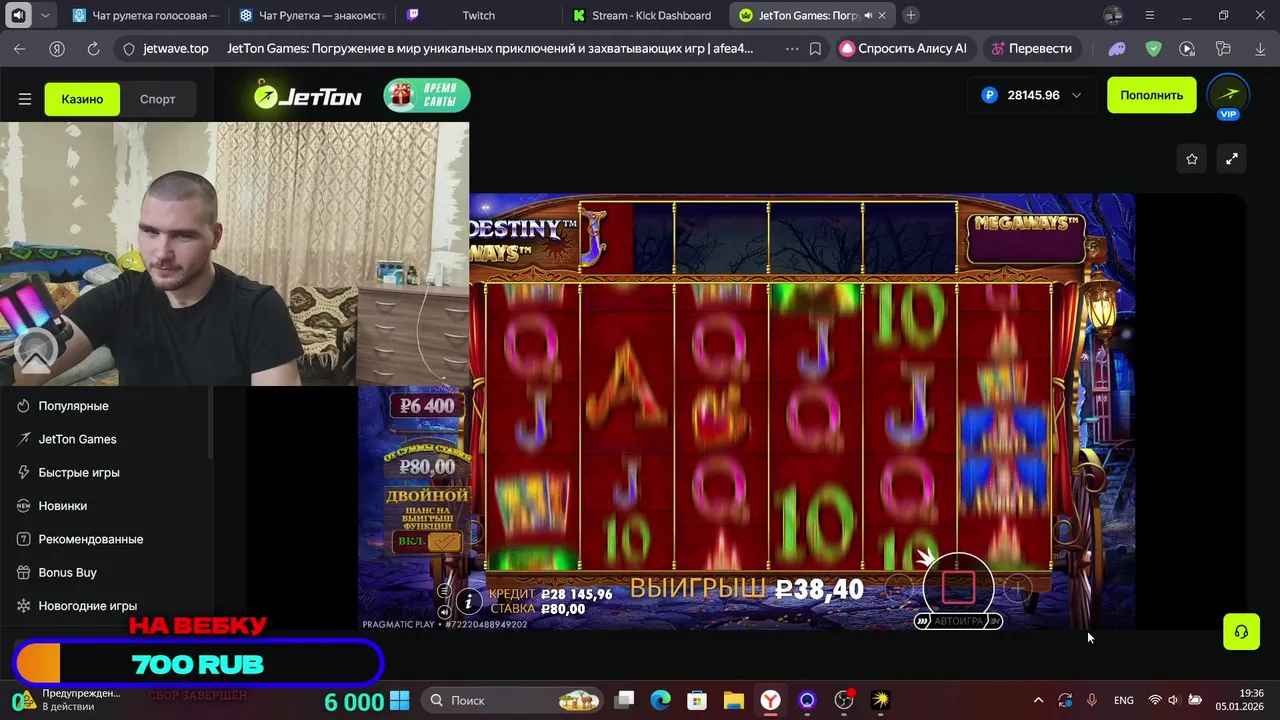1280x720 pixels.
Task: Switch to Чат рулетка голосовая browser tab
Action: click(145, 15)
